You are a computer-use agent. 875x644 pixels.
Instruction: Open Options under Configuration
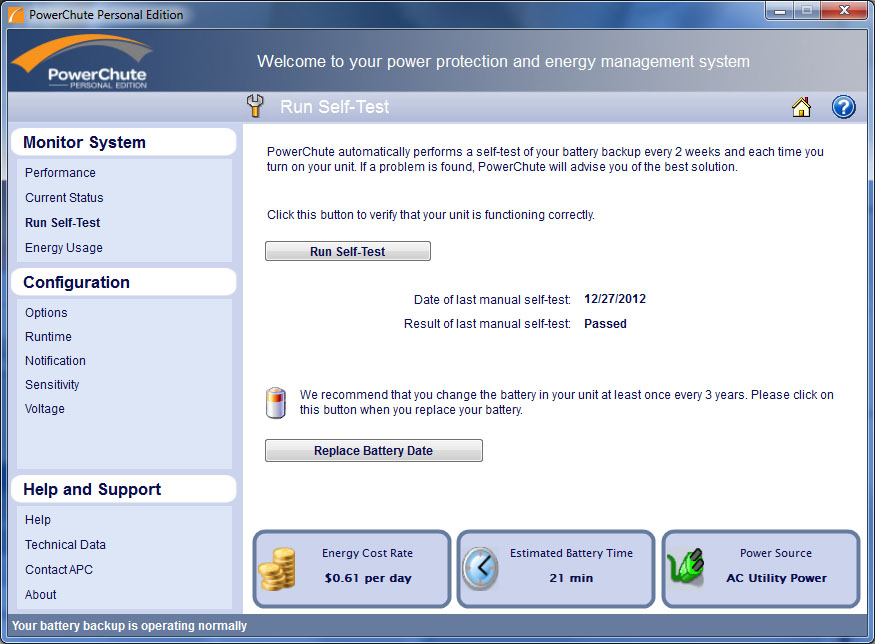click(46, 313)
